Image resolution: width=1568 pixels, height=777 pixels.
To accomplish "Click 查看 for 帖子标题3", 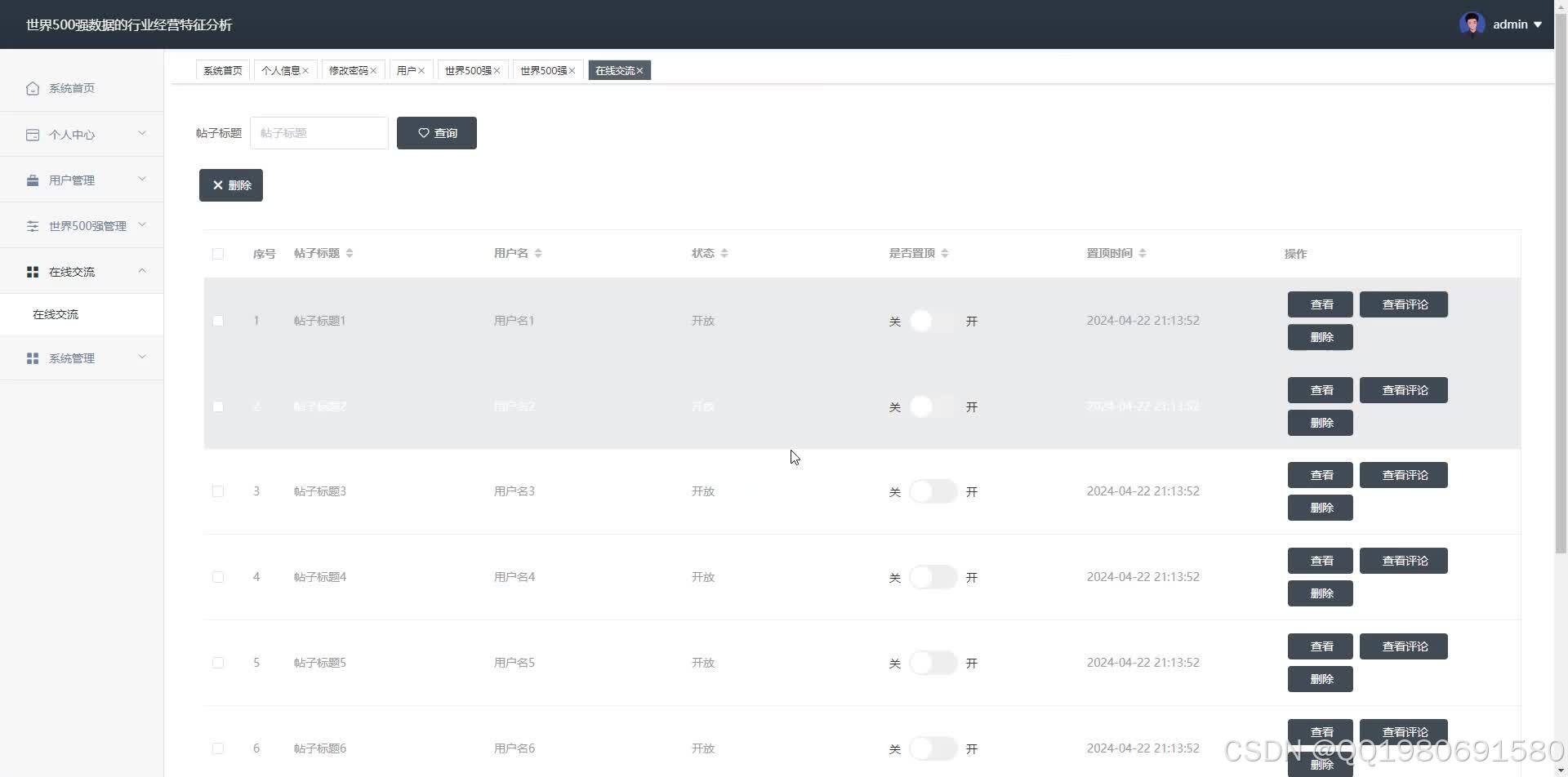I will (1321, 475).
